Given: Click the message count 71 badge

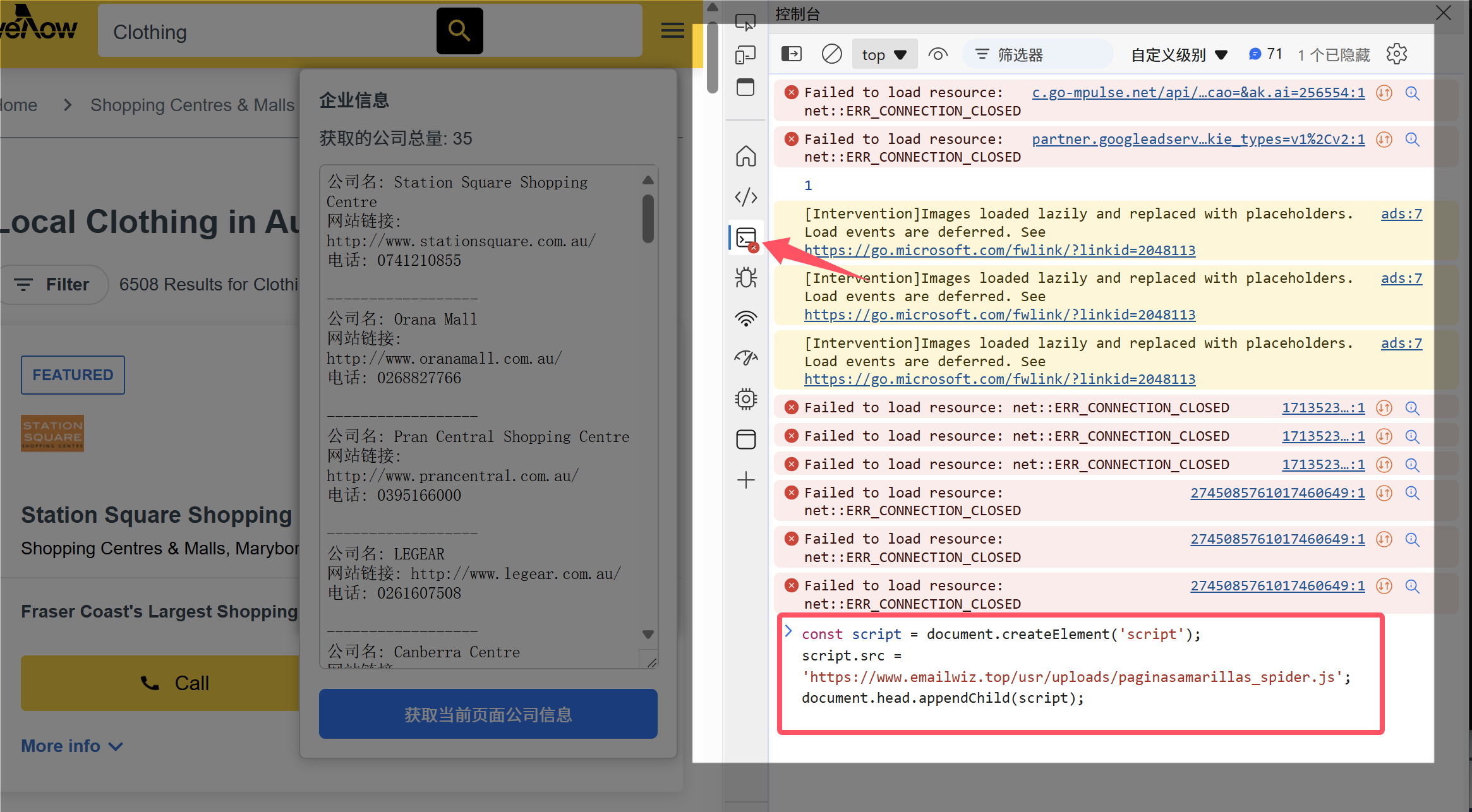Looking at the screenshot, I should click(x=1265, y=54).
